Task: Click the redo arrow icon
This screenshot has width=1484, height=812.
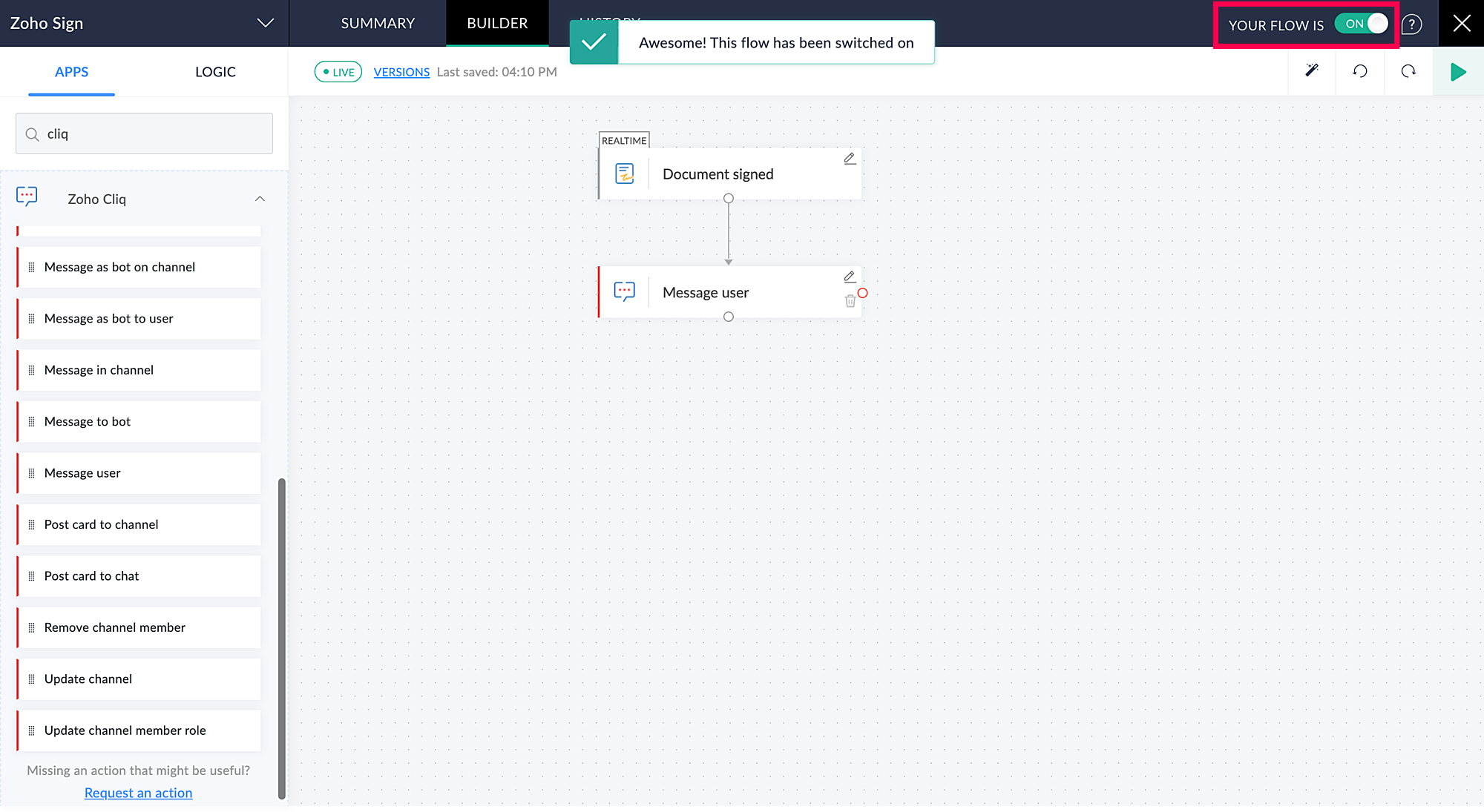Action: point(1408,71)
